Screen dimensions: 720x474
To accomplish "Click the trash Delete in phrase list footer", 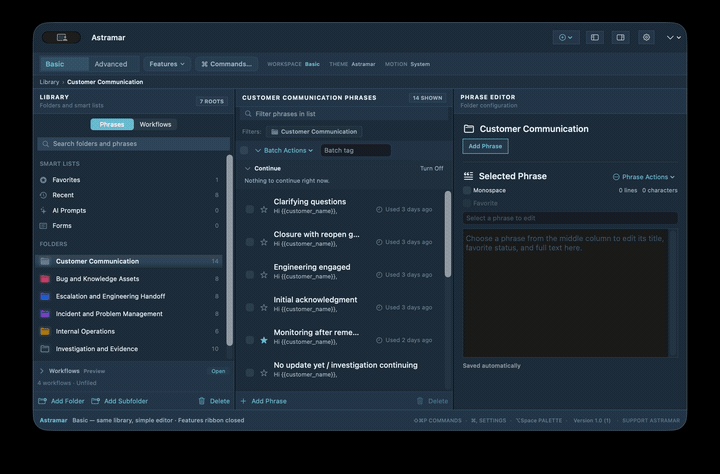I will tap(432, 401).
